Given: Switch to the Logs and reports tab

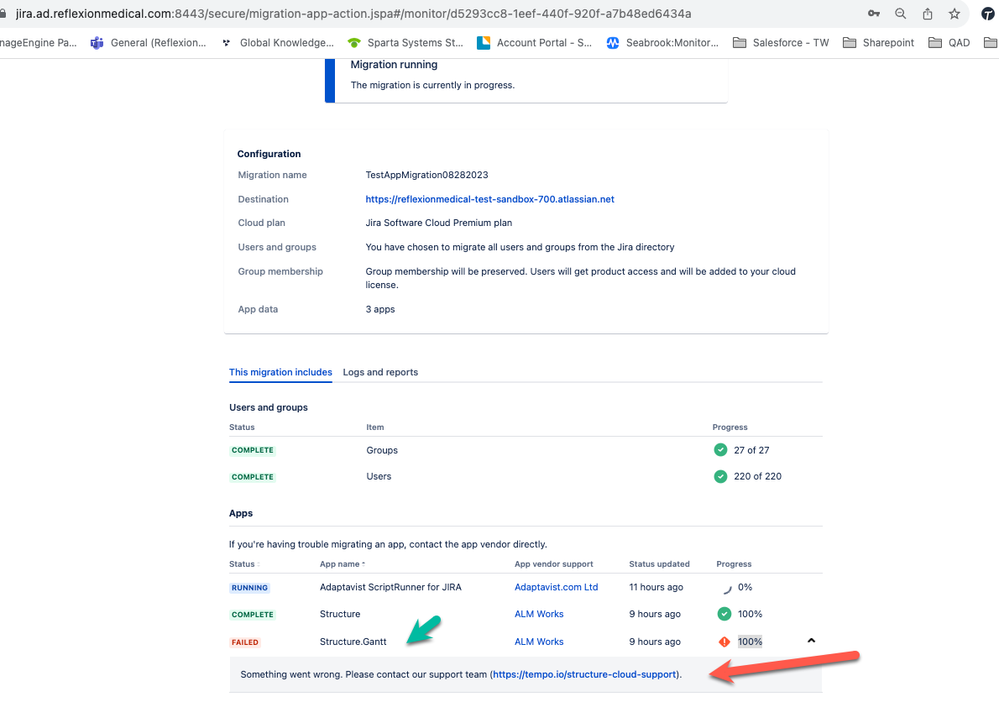Looking at the screenshot, I should point(380,372).
